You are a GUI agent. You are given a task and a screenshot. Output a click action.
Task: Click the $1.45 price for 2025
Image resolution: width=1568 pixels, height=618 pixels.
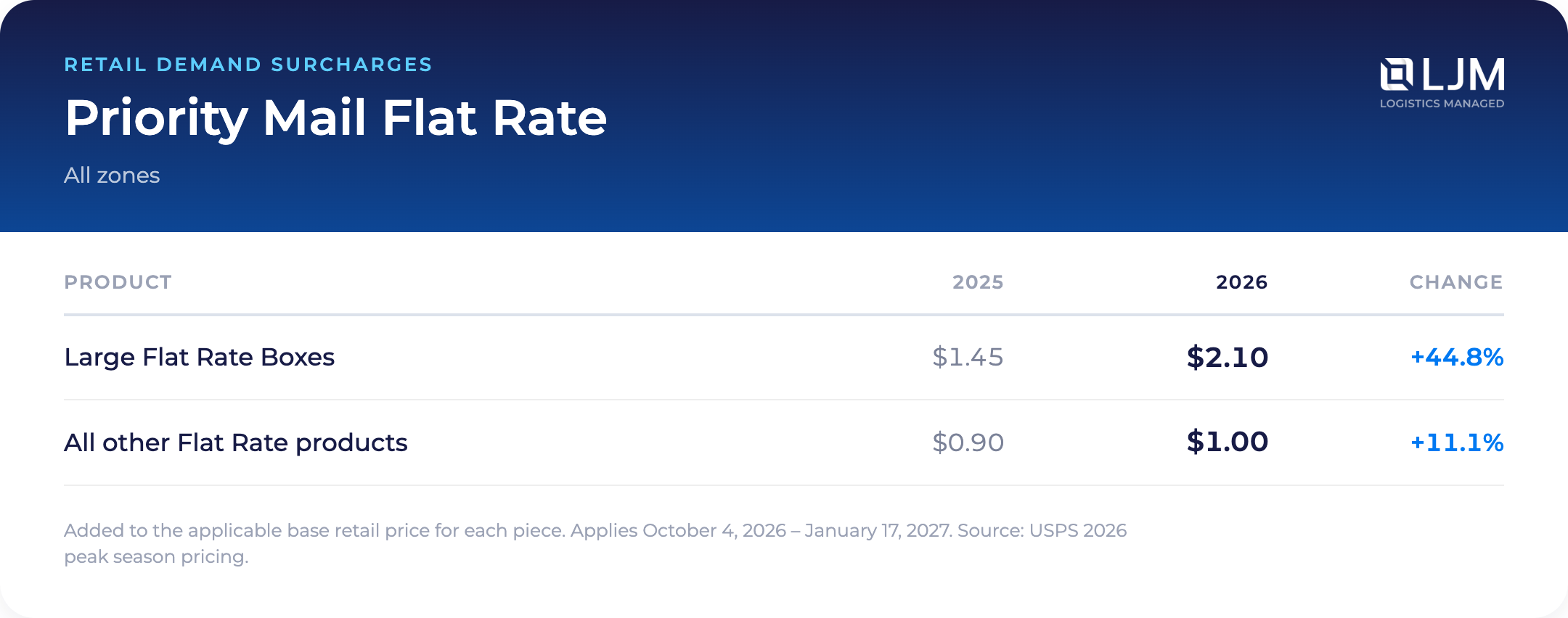pos(968,358)
